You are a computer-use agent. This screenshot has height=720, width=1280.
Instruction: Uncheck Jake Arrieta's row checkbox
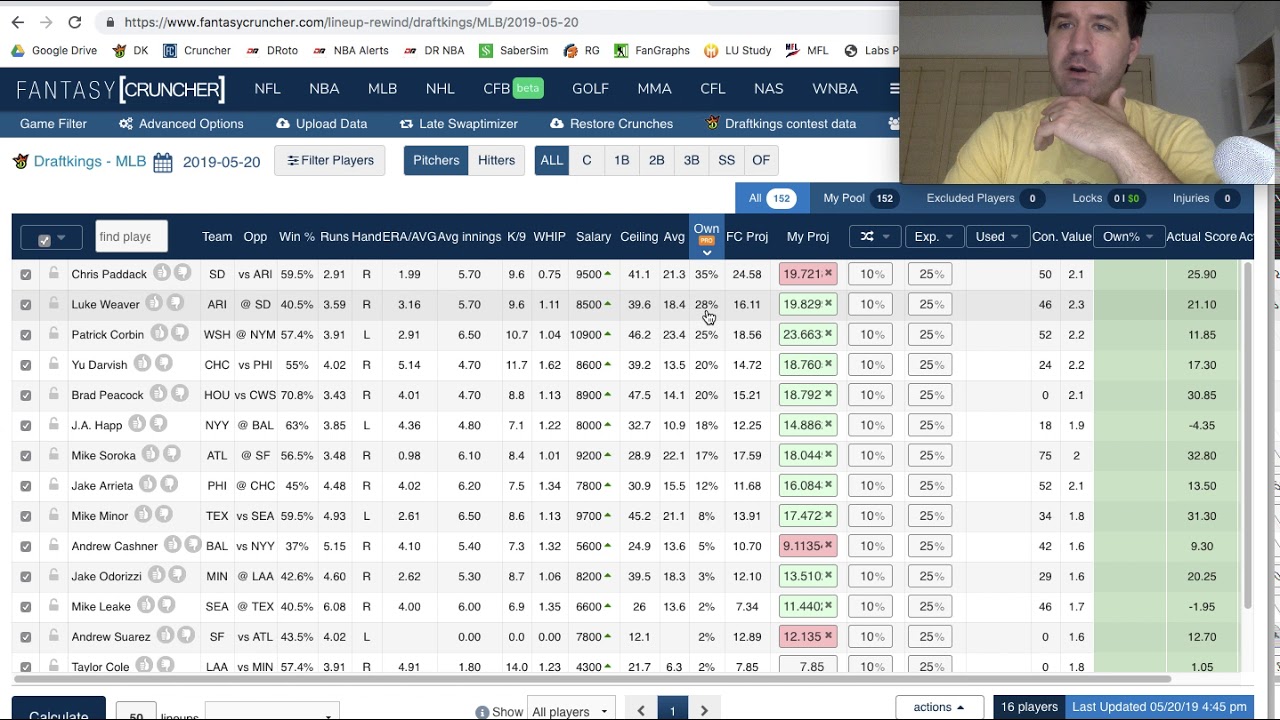click(x=26, y=486)
